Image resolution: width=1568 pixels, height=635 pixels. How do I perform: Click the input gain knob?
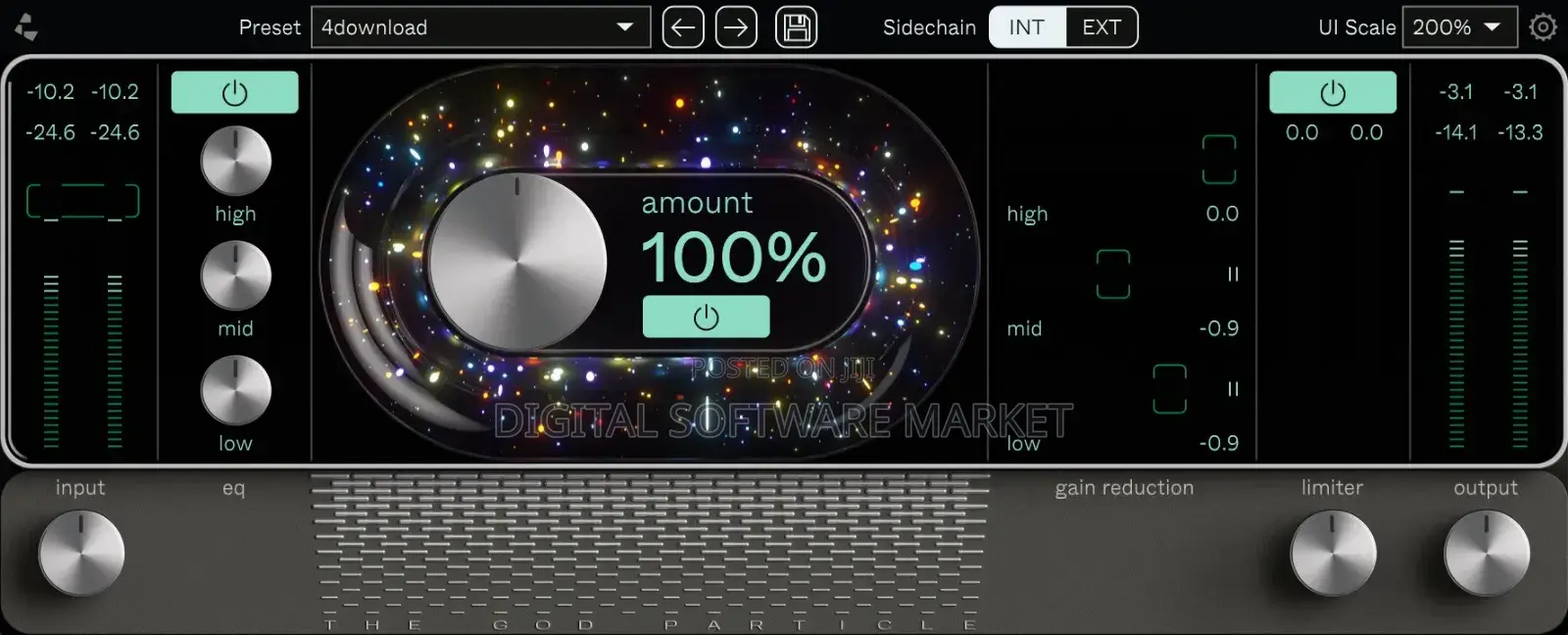(81, 553)
